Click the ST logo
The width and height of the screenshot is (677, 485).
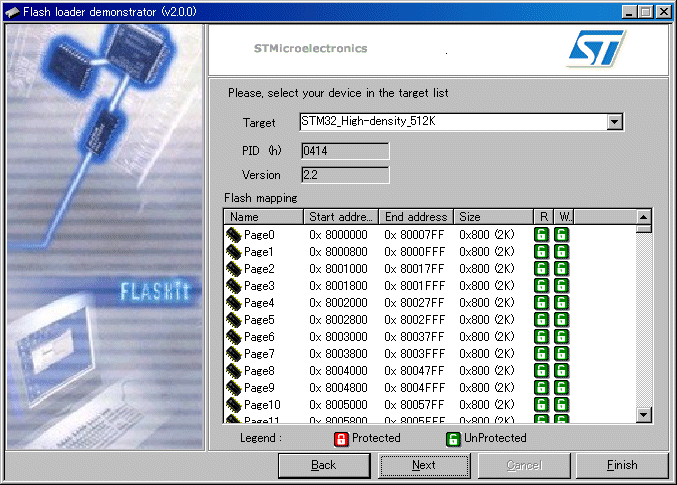coord(596,48)
